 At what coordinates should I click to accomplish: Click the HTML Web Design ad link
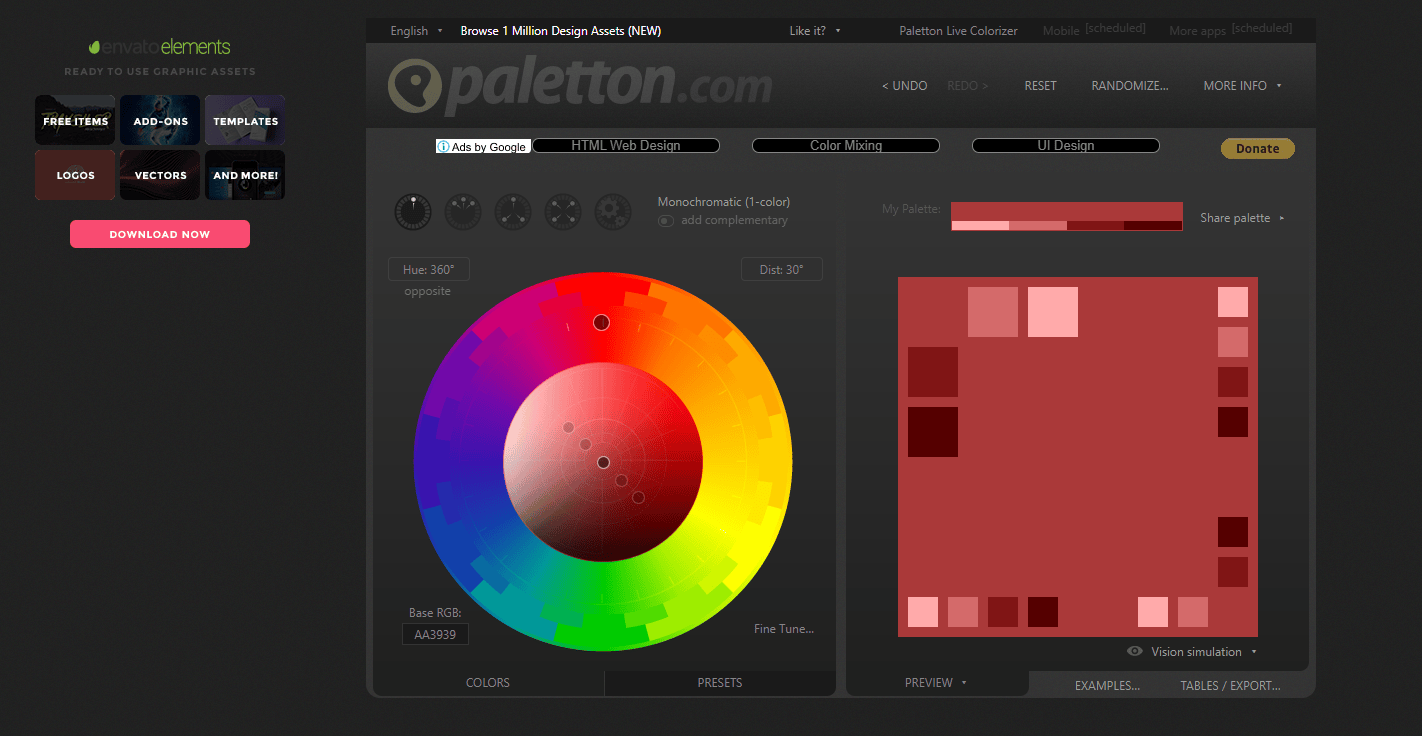coord(626,146)
